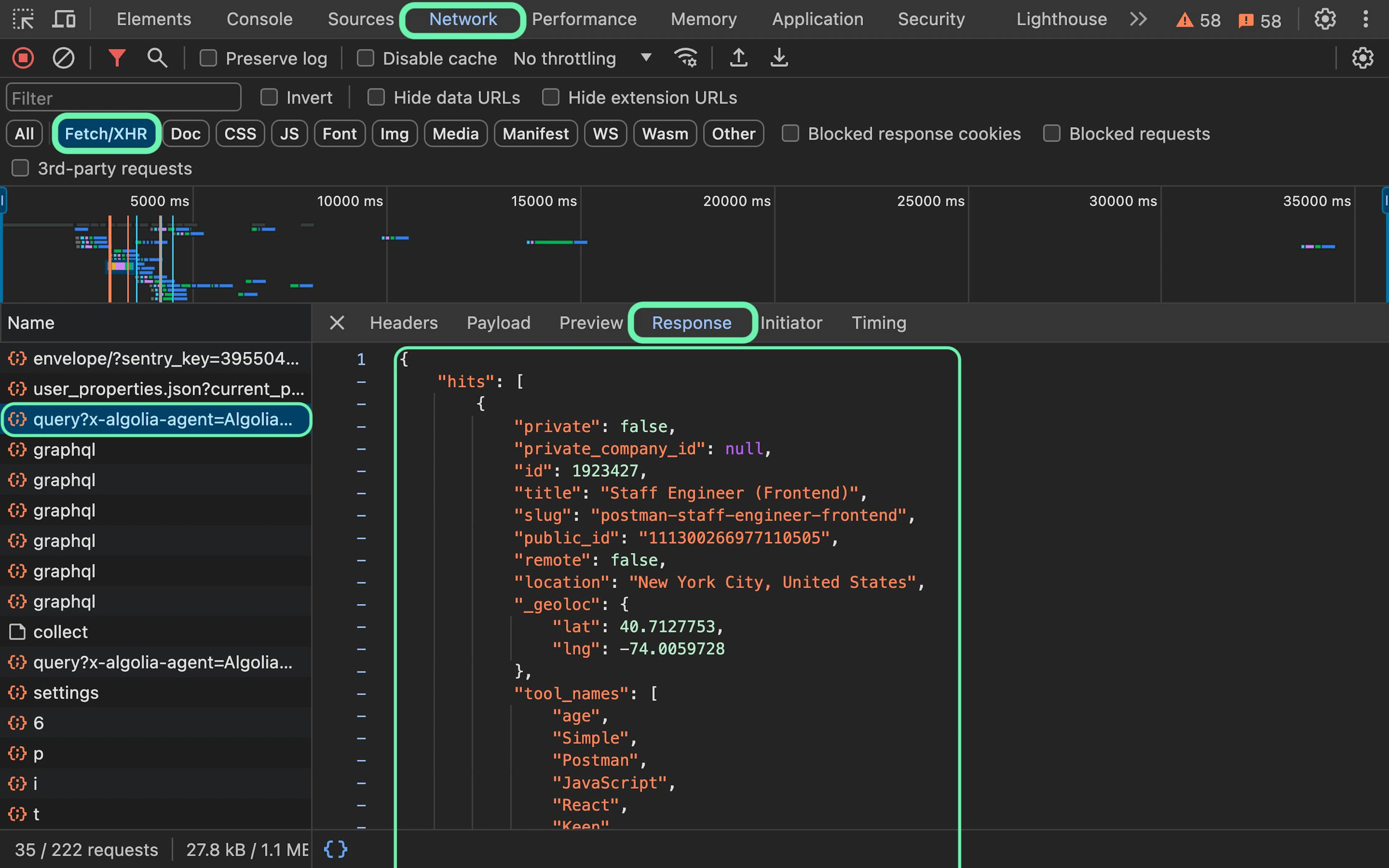The height and width of the screenshot is (868, 1389).
Task: Enable Hide data URLs
Action: coord(376,98)
